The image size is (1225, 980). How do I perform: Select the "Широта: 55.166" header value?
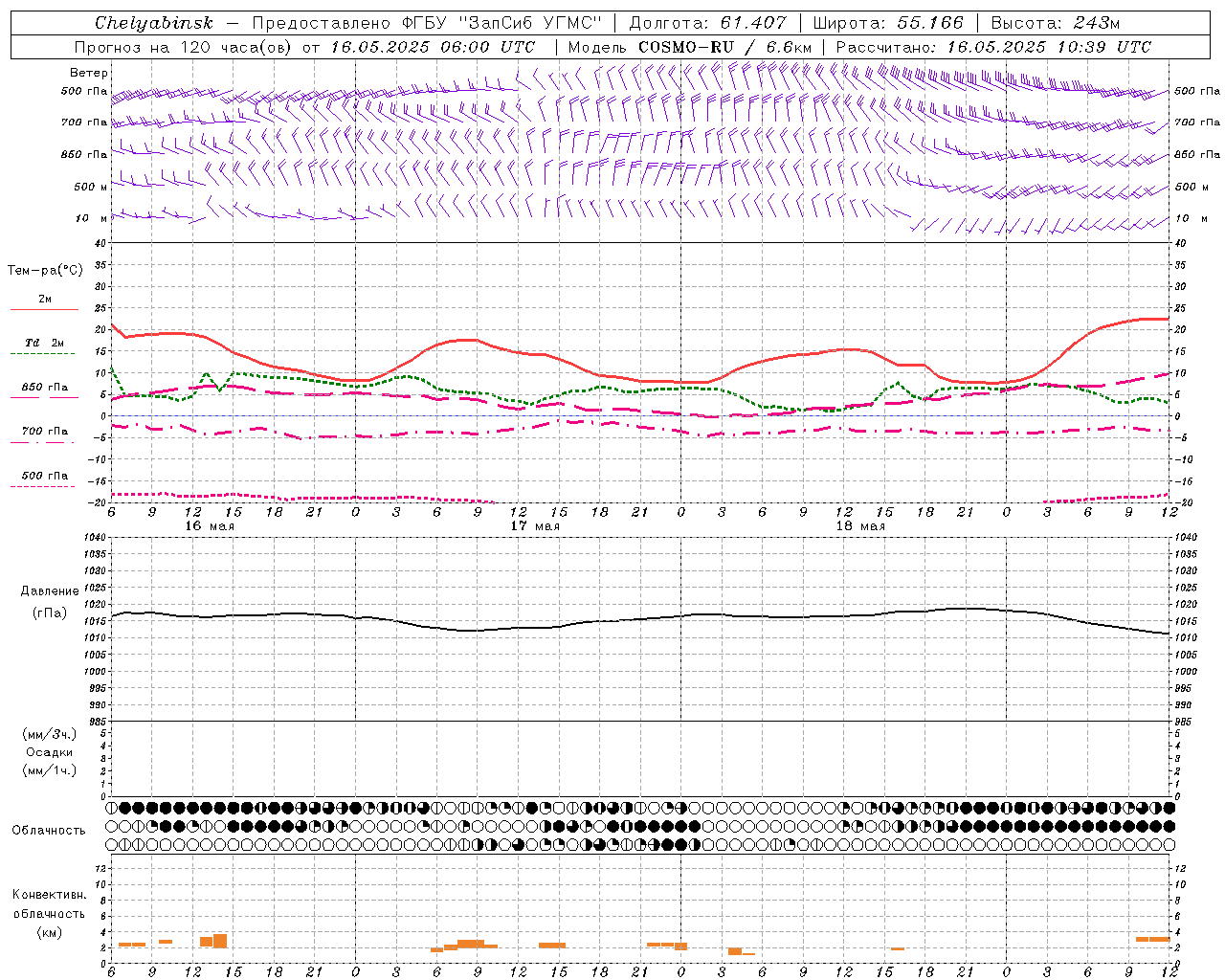click(x=887, y=23)
